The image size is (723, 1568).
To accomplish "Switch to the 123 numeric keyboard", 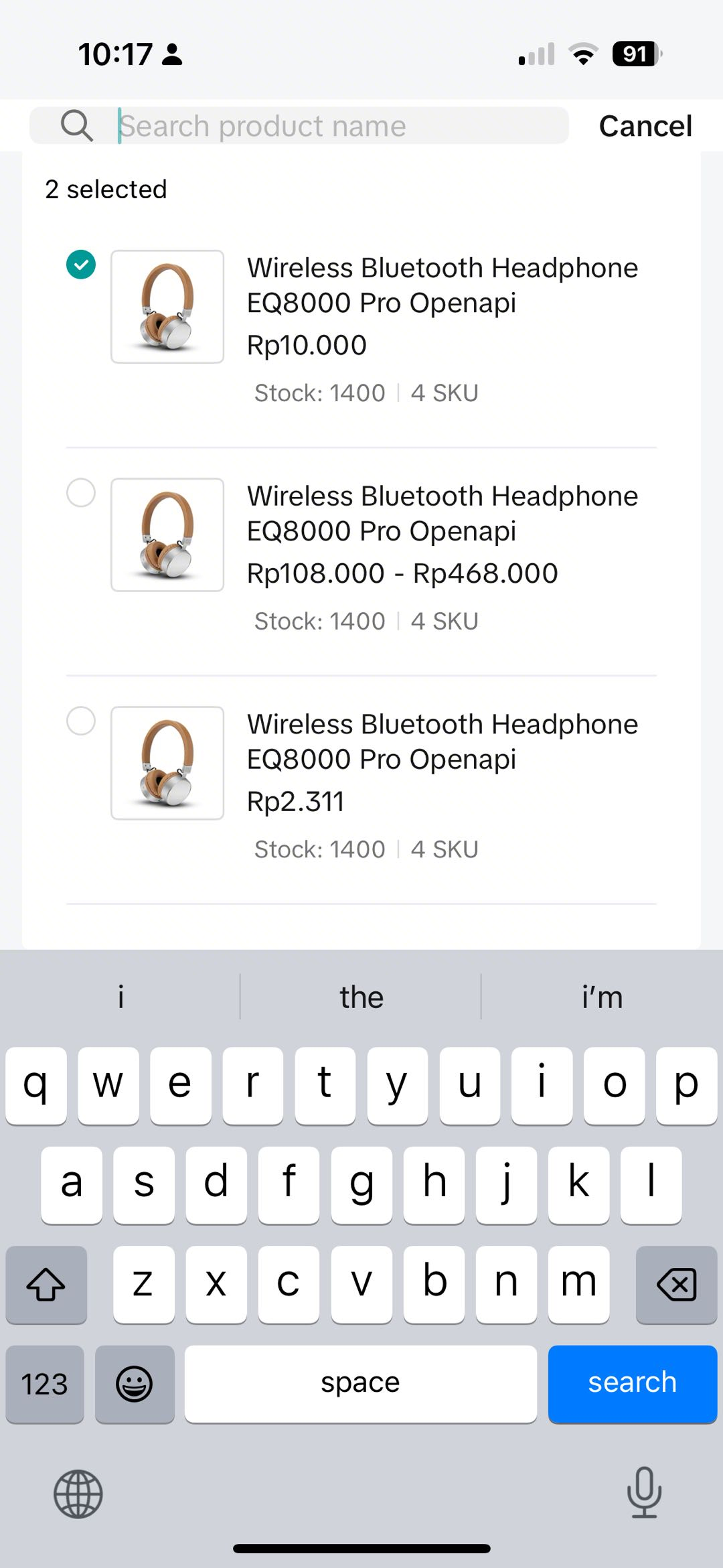I will (x=45, y=1384).
